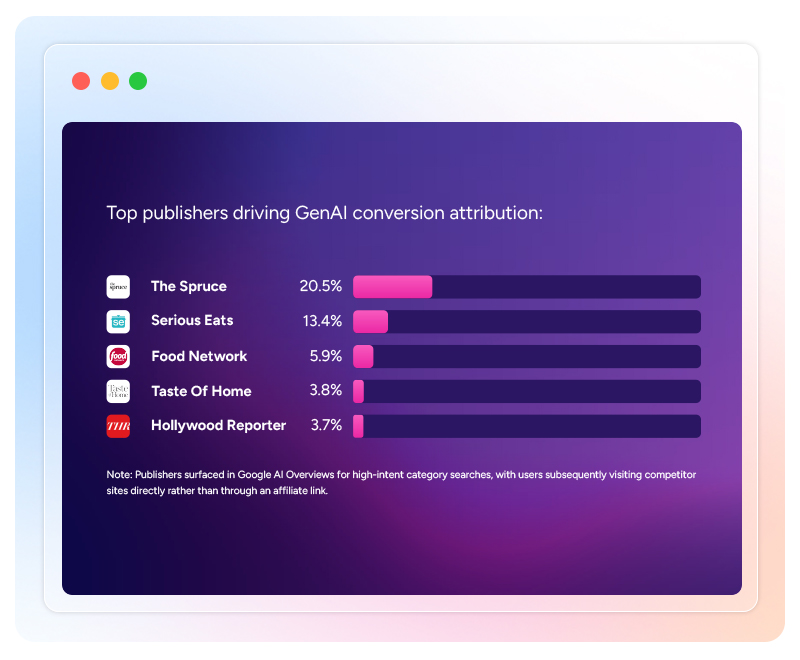This screenshot has width=800, height=660.
Task: Click the Hollywood Reporter 3.7% bar
Action: click(x=526, y=427)
